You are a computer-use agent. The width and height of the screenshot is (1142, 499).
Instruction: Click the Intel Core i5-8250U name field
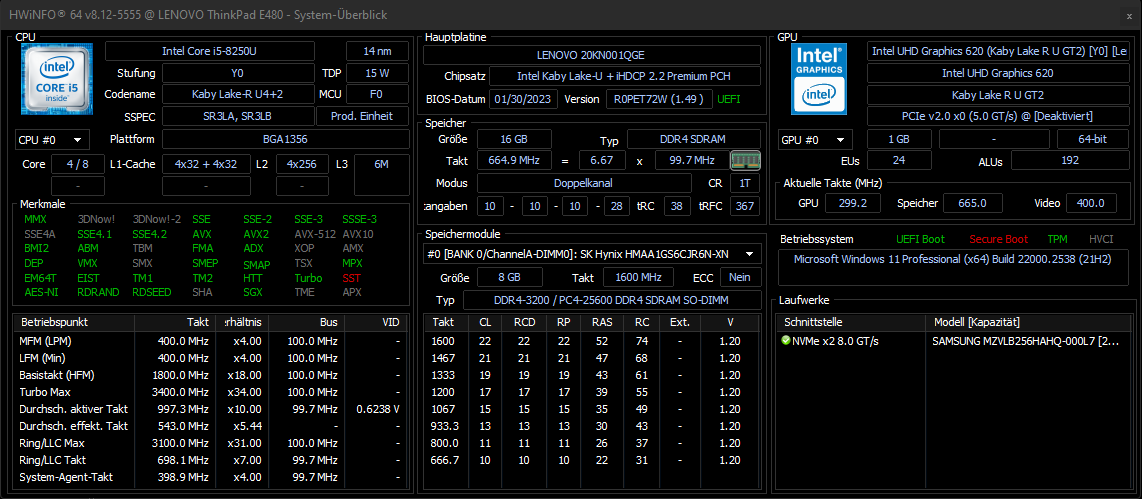(x=221, y=51)
